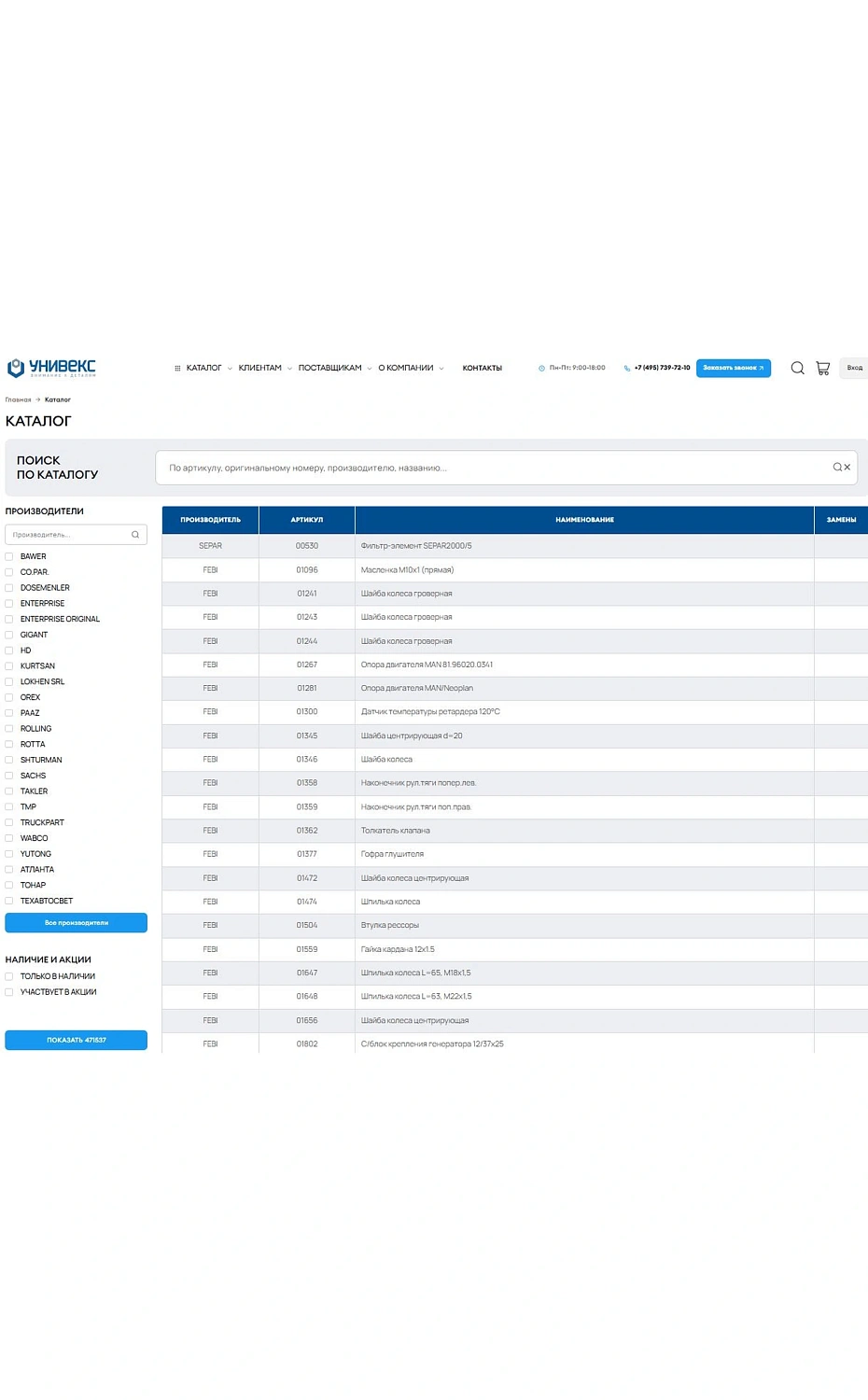
Task: Click the phone handset icon
Action: point(627,368)
